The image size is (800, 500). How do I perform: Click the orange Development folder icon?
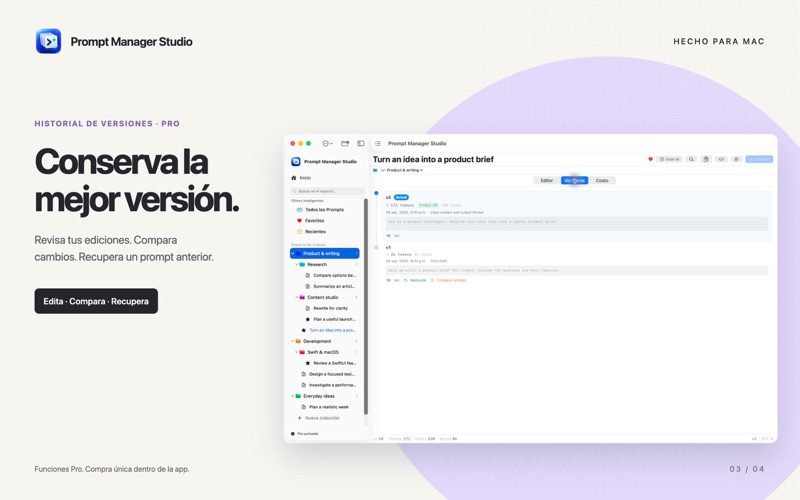298,341
